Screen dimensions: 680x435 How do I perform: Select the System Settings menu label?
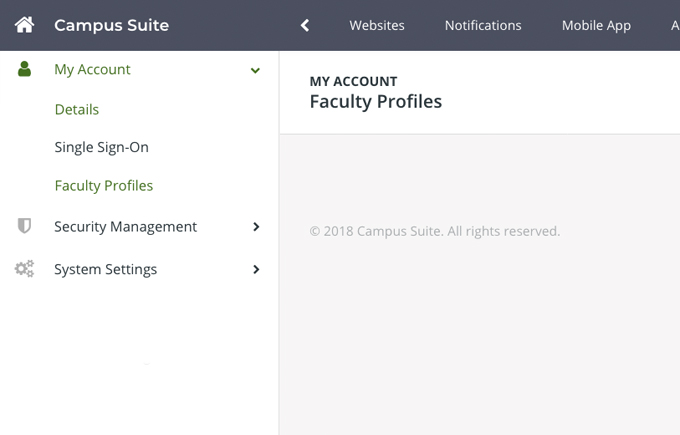pos(105,269)
